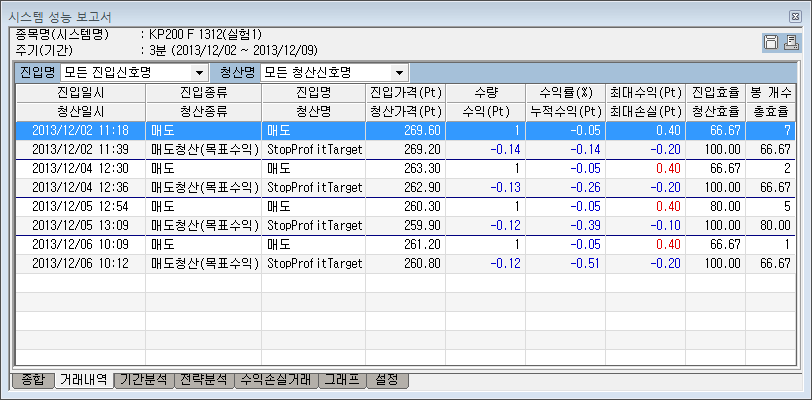The image size is (812, 400).
Task: Click the 진입일시 column header
Action: click(80, 92)
